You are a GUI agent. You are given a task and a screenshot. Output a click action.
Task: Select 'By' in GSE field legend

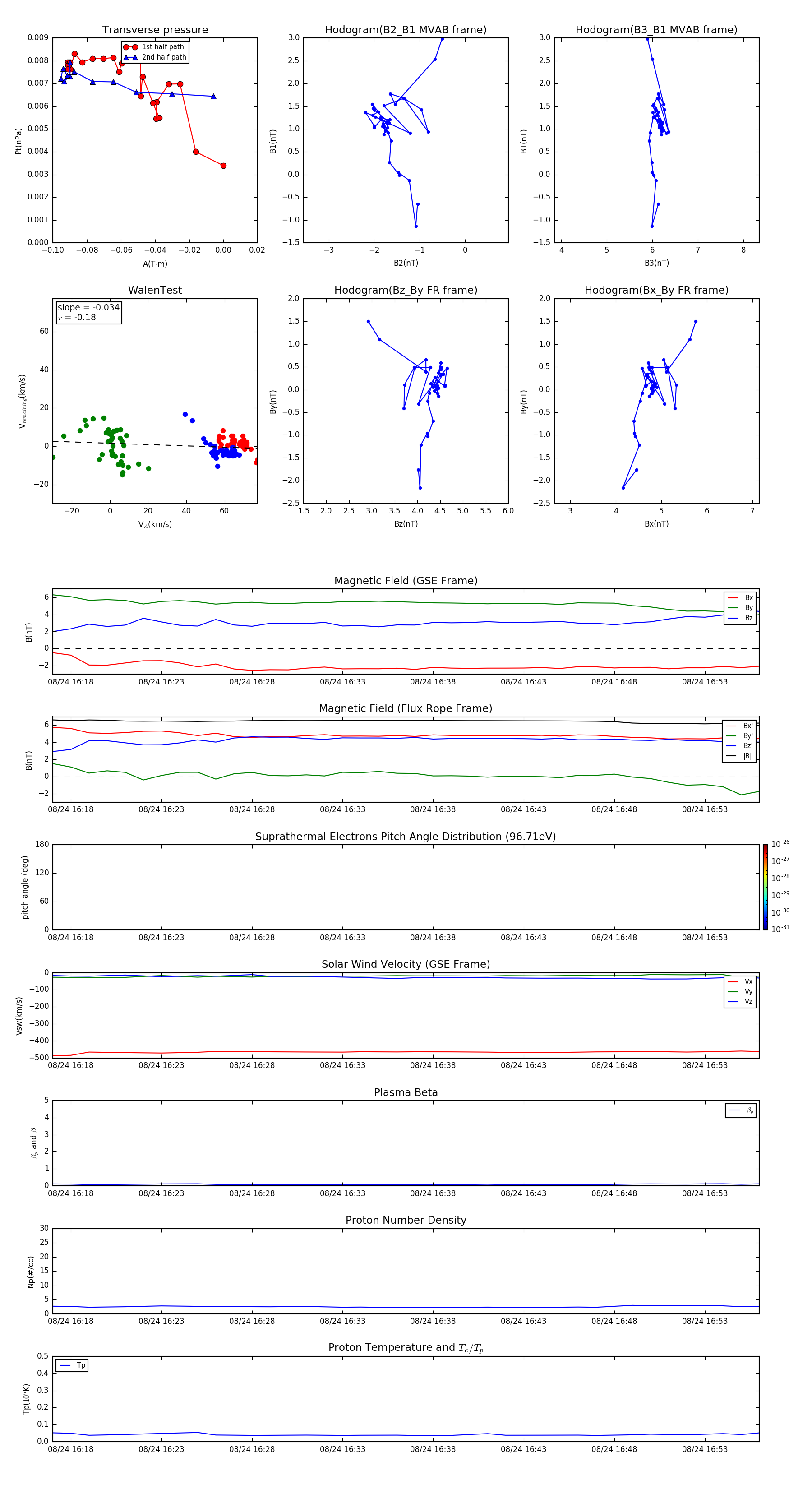[740, 607]
